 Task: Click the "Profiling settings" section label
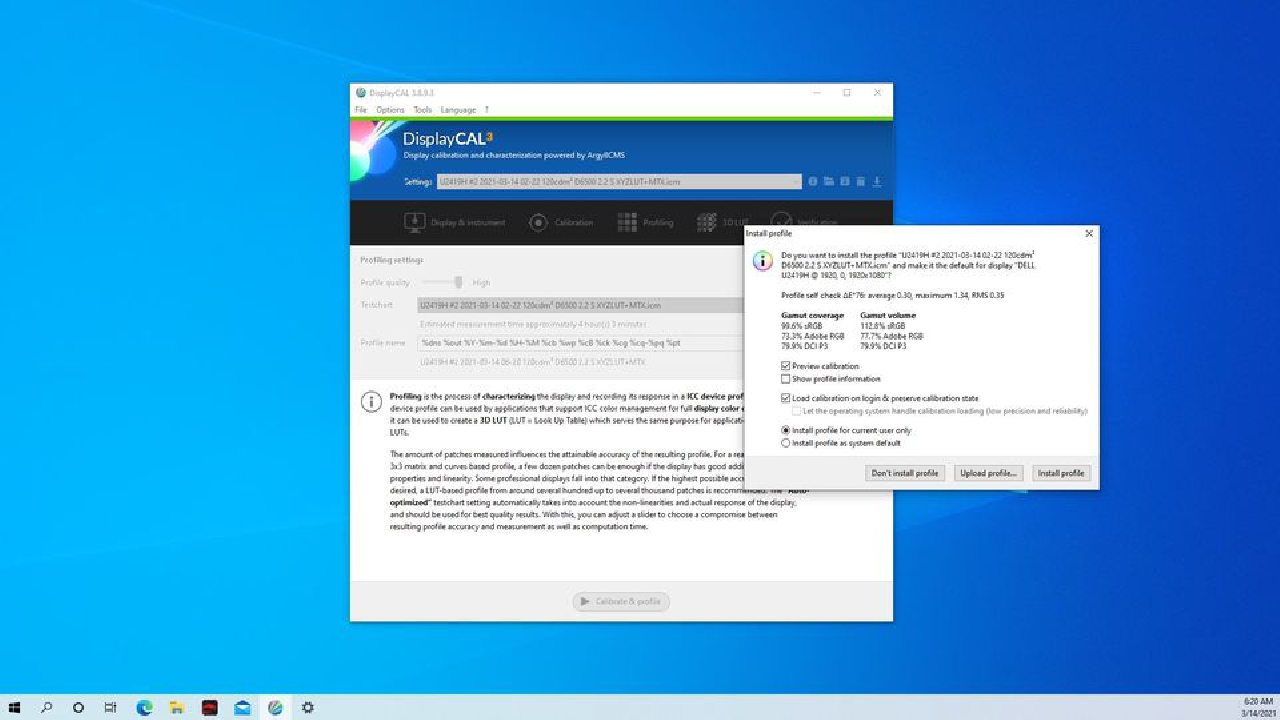(x=392, y=260)
